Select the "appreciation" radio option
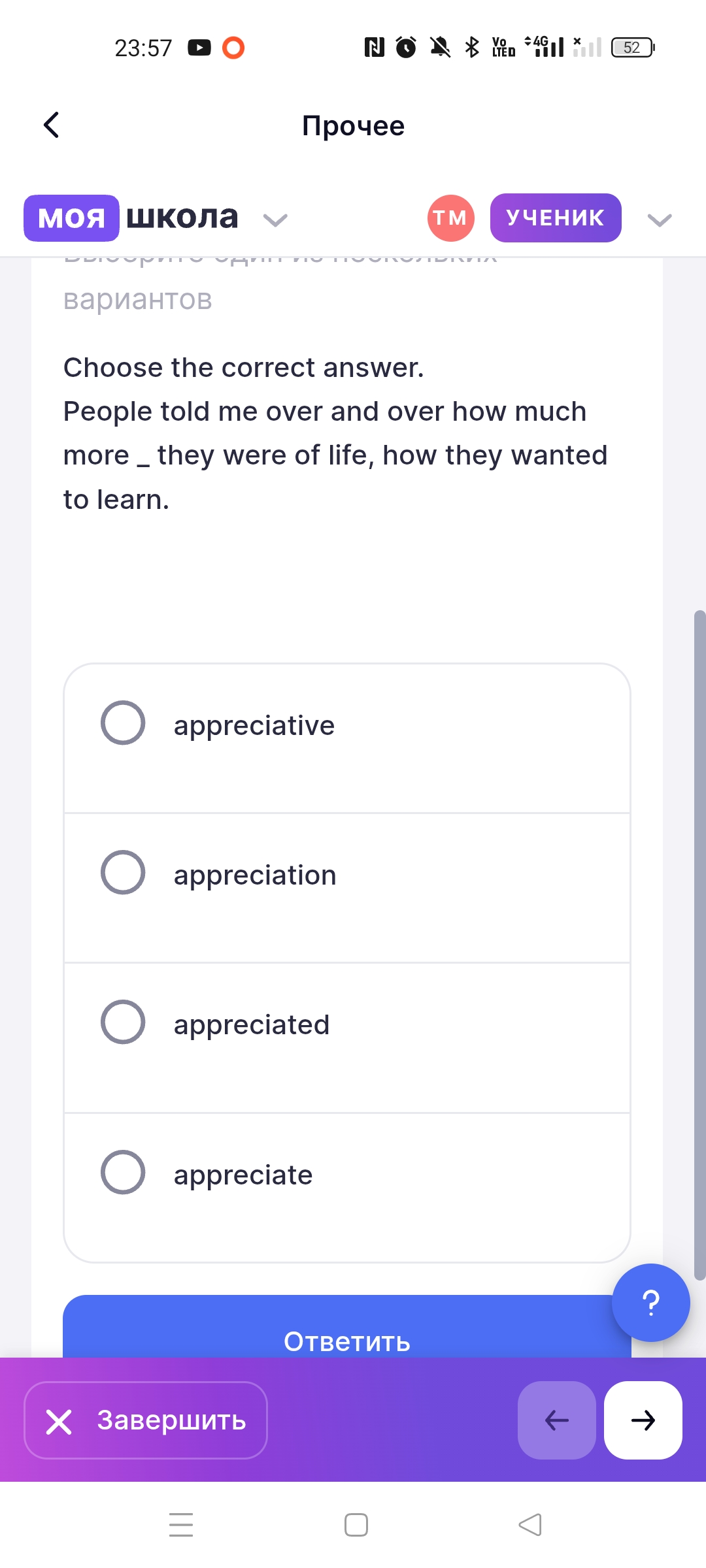This screenshot has height=1568, width=706. pyautogui.click(x=123, y=872)
